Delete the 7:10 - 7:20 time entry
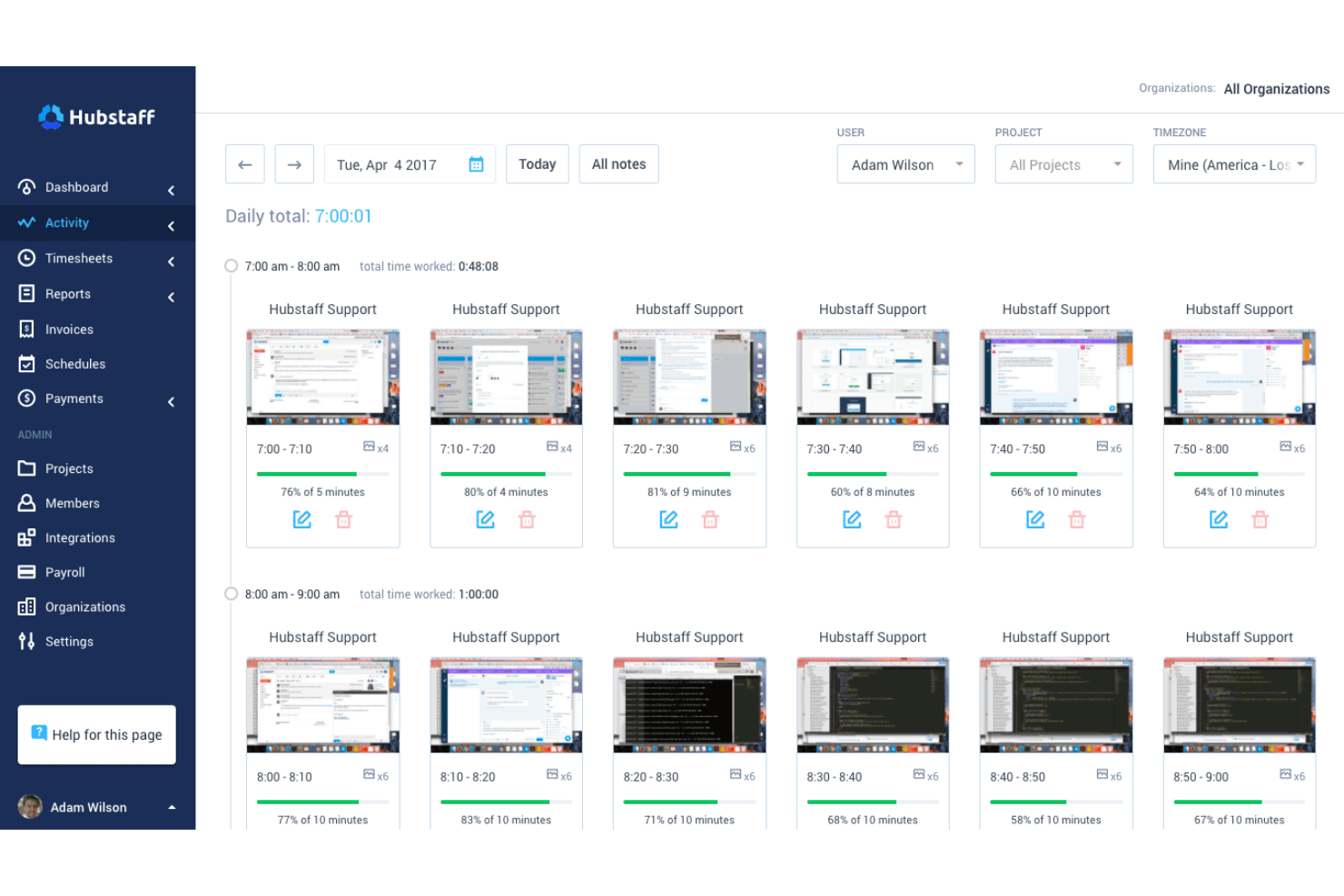1344x896 pixels. 527,519
